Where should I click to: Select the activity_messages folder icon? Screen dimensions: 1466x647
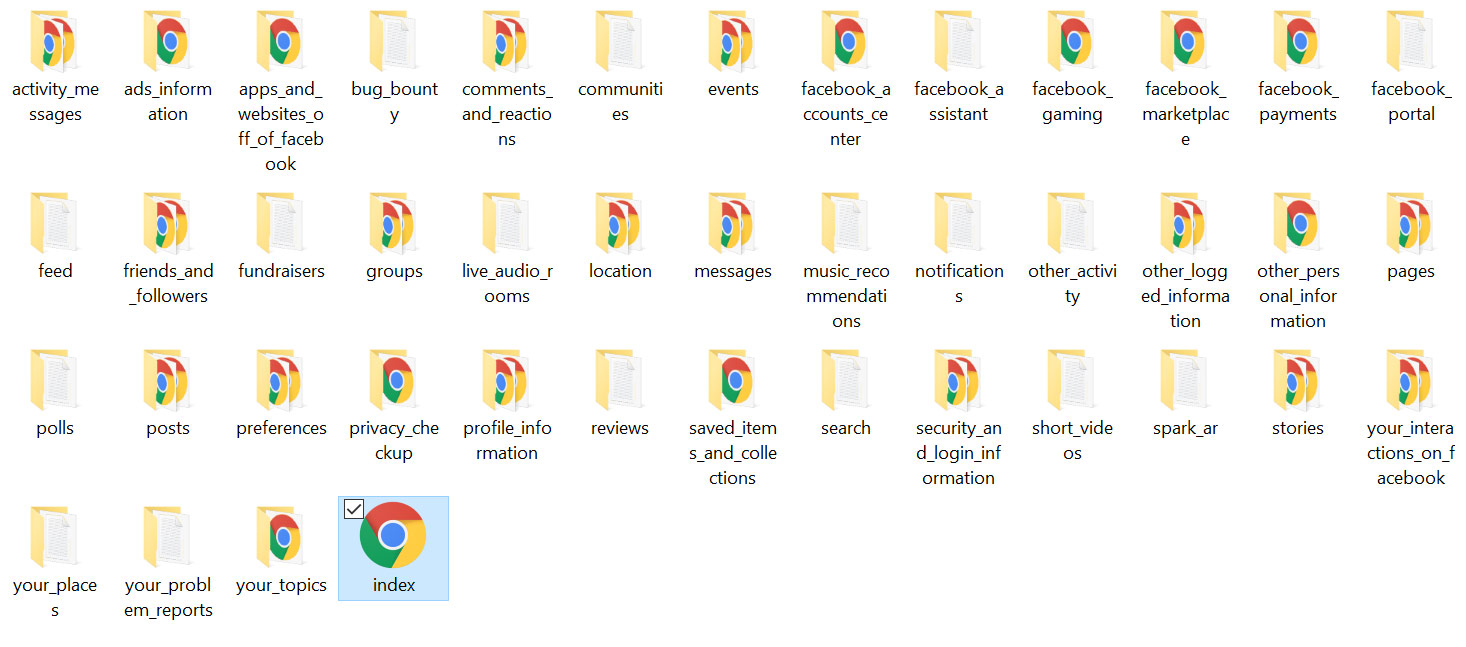55,41
